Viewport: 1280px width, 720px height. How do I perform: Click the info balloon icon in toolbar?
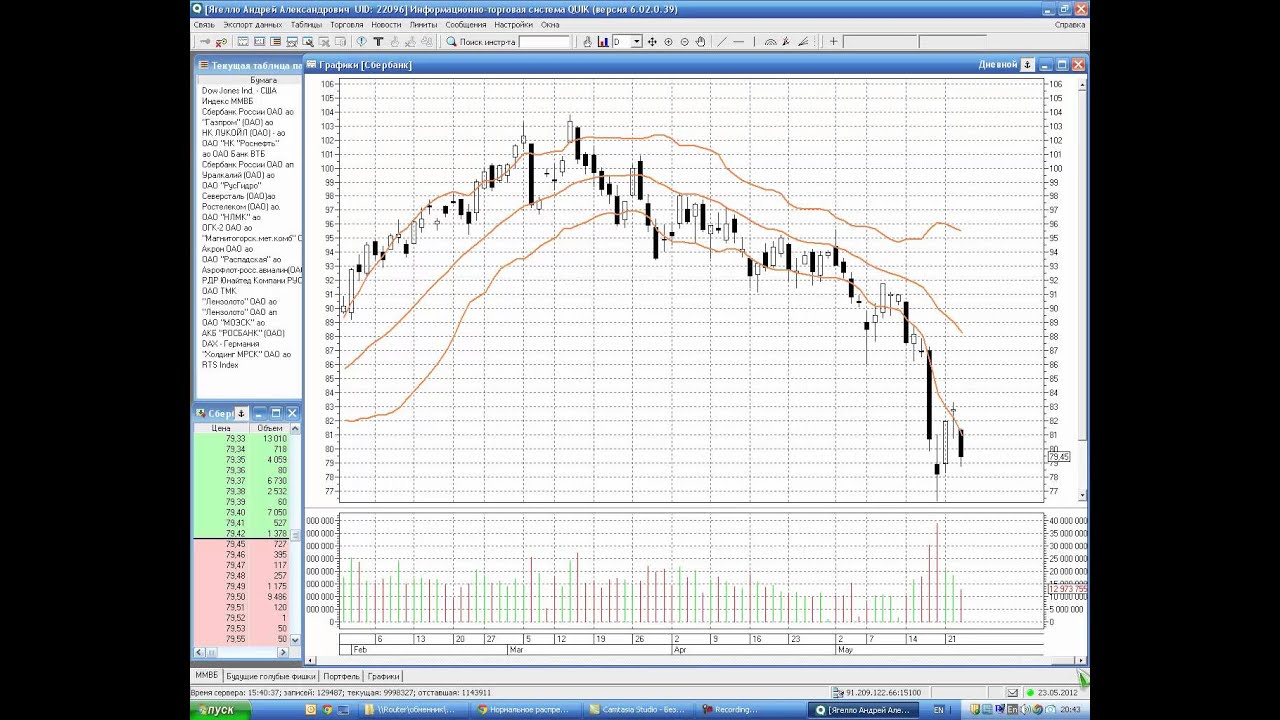click(x=361, y=42)
